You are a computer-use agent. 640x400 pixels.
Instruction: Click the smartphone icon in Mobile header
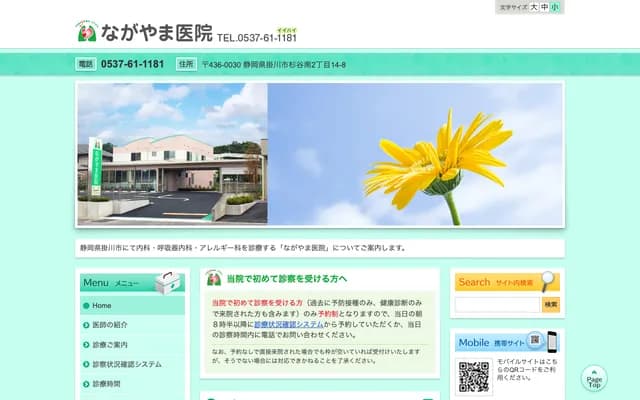click(x=552, y=342)
